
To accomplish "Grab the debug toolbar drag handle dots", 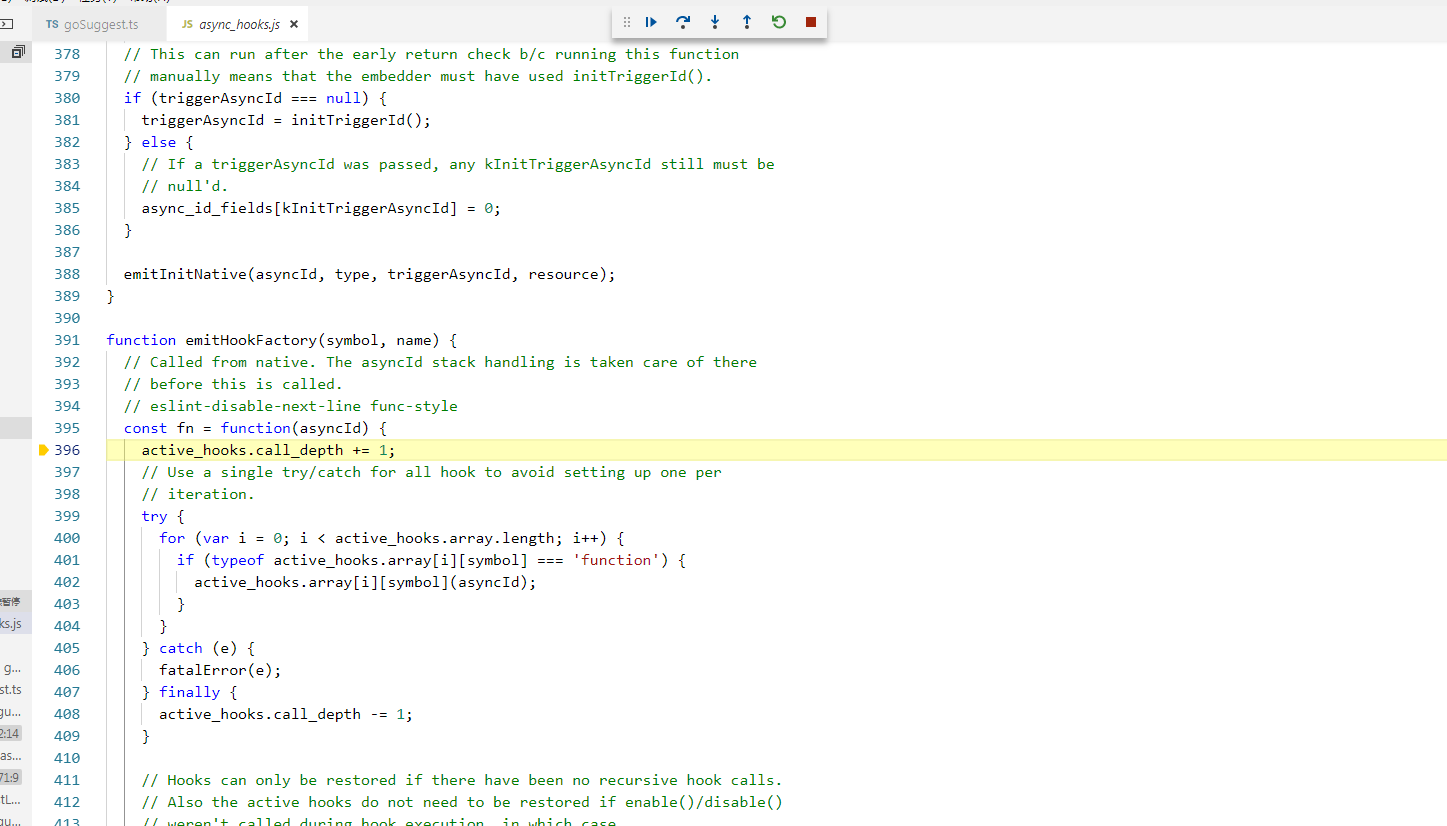I will coord(627,21).
